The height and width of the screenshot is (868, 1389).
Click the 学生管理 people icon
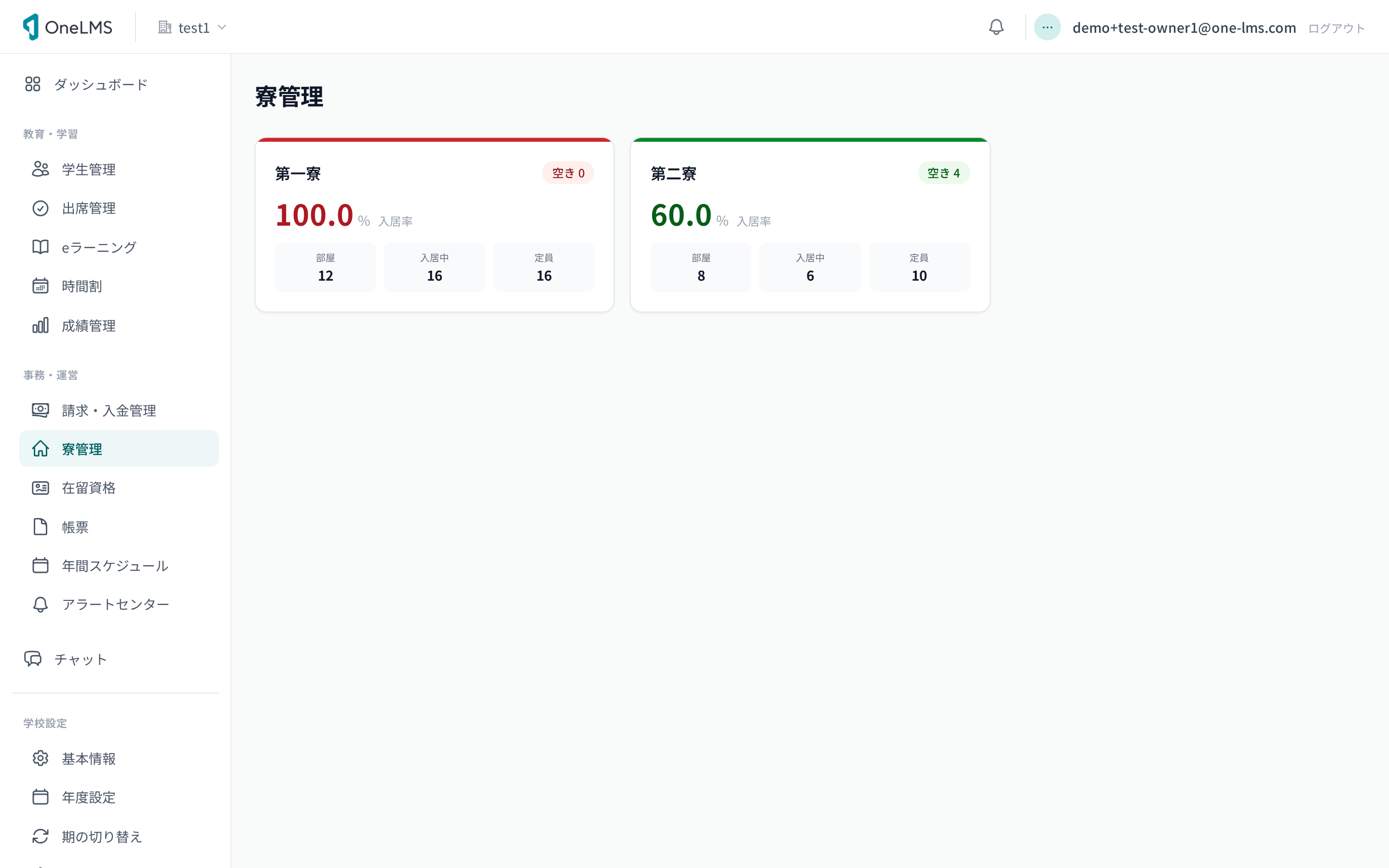40,169
